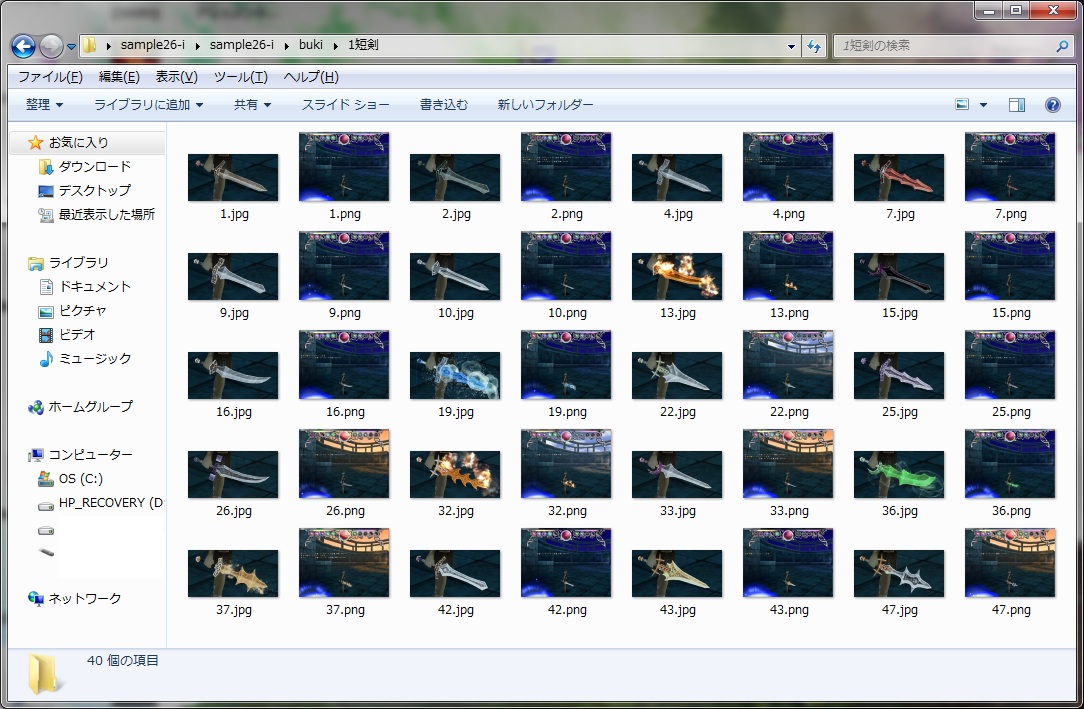The image size is (1084, 709).
Task: Expand the arrow after buki breadcrumb
Action: coord(335,46)
